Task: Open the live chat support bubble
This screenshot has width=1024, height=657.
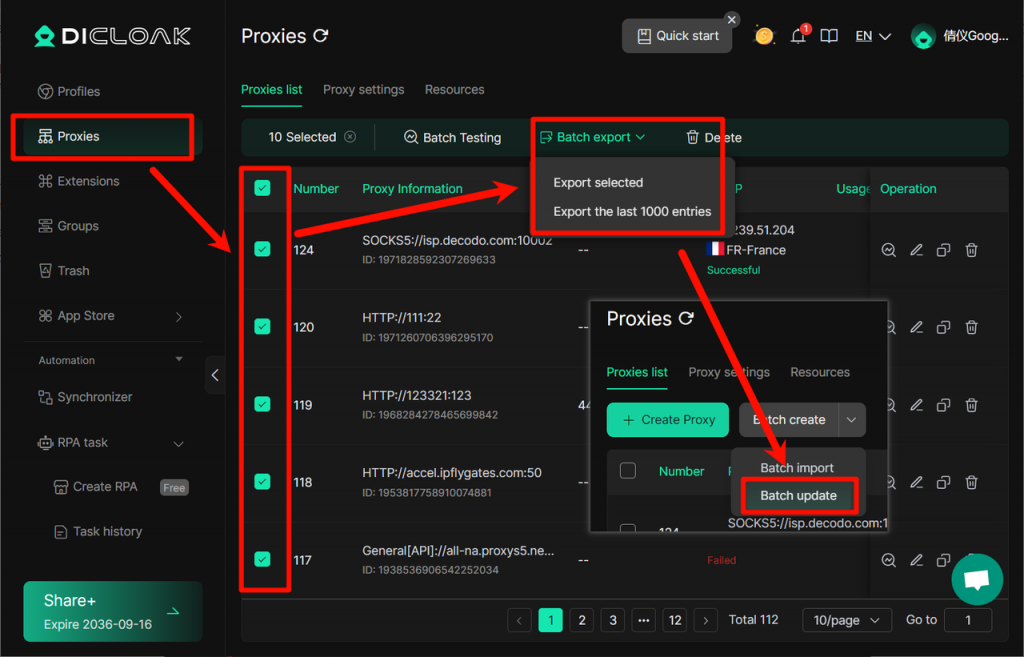Action: coord(976,580)
